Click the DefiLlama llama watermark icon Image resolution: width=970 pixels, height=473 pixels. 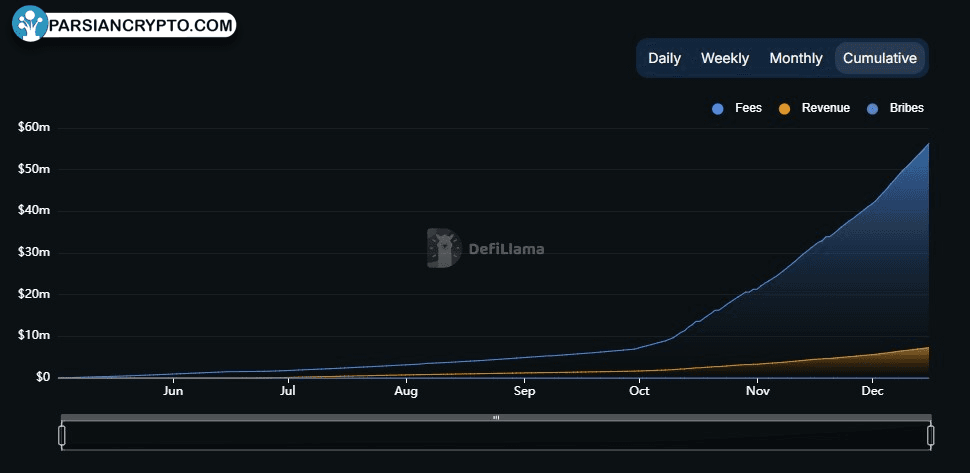(444, 249)
